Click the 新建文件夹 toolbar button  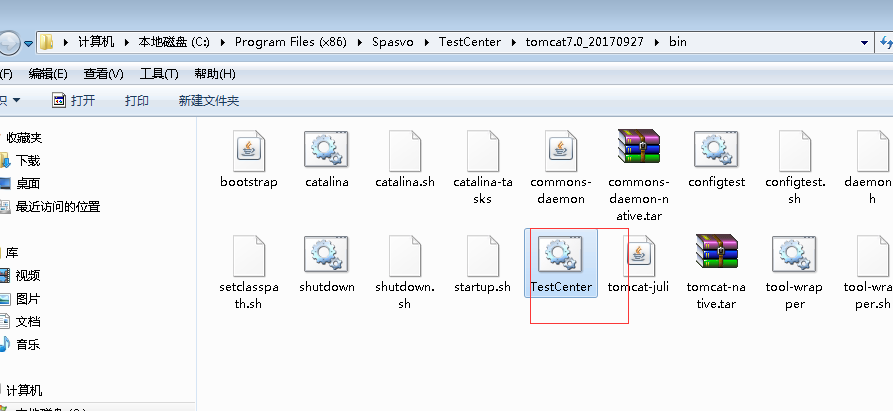[x=209, y=101]
